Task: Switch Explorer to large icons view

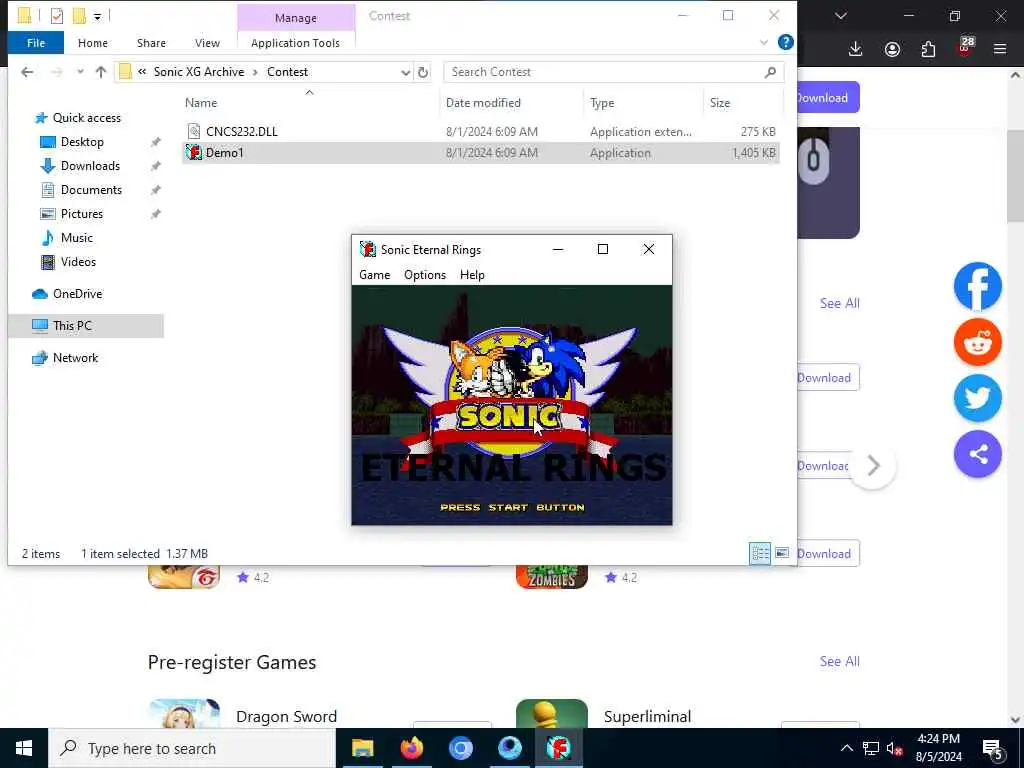Action: coord(782,554)
